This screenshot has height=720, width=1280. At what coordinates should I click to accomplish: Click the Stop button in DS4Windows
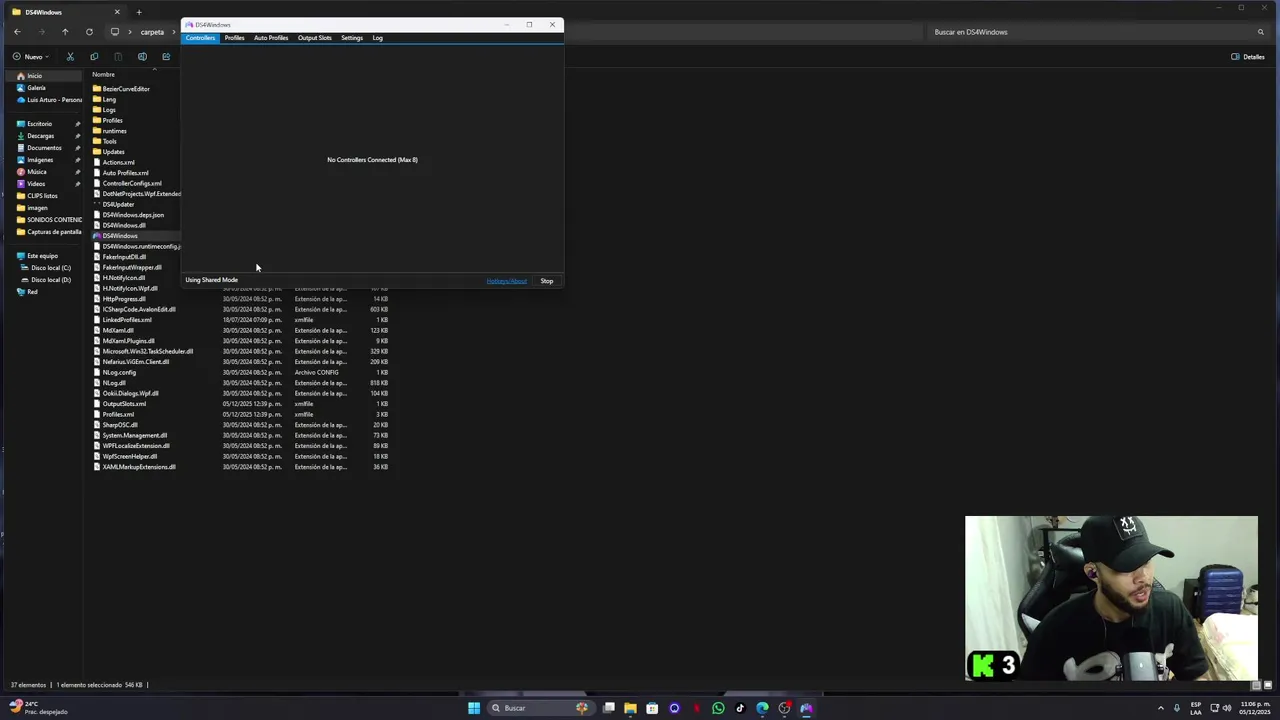[547, 281]
